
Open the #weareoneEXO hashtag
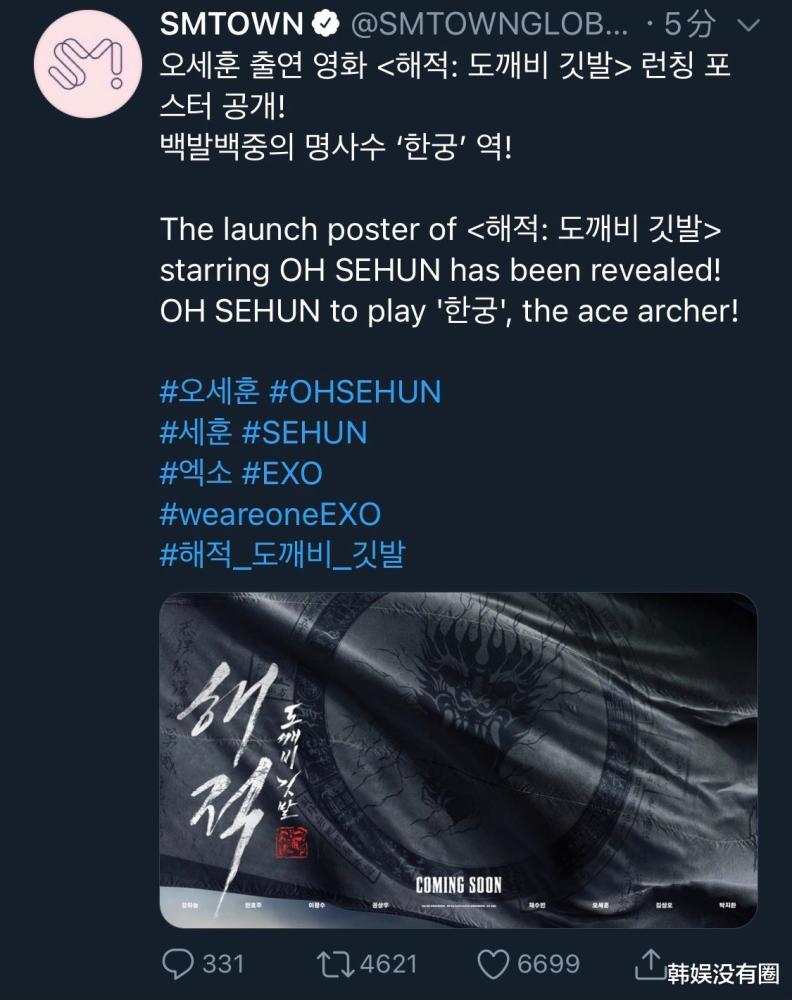pos(270,514)
